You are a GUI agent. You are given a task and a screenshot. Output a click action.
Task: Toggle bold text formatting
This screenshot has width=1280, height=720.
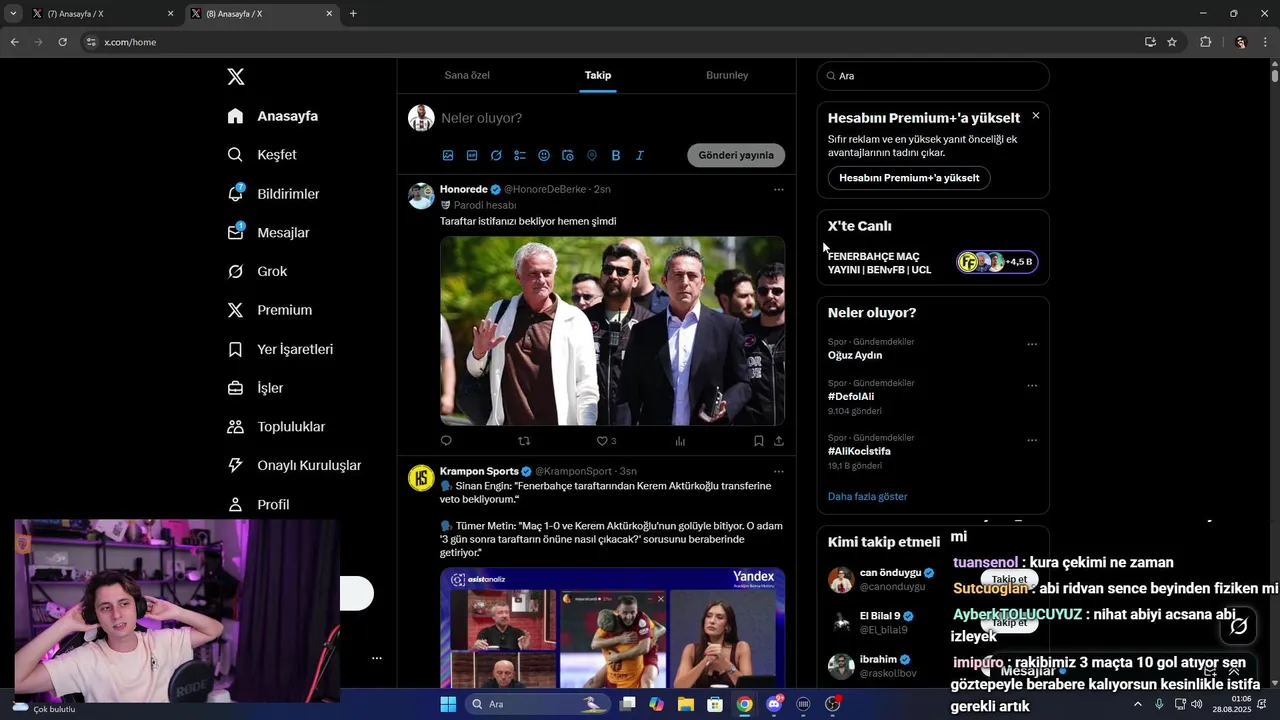pos(616,155)
